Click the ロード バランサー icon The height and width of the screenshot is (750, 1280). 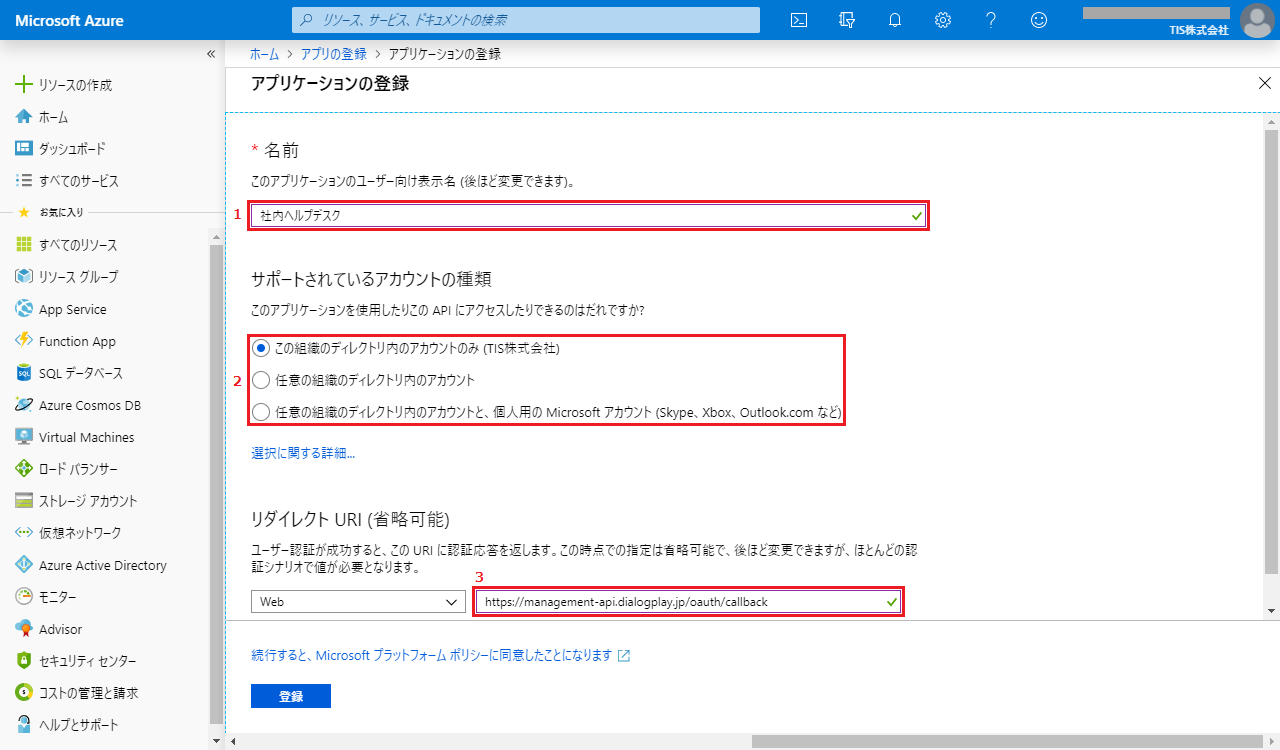coord(24,469)
